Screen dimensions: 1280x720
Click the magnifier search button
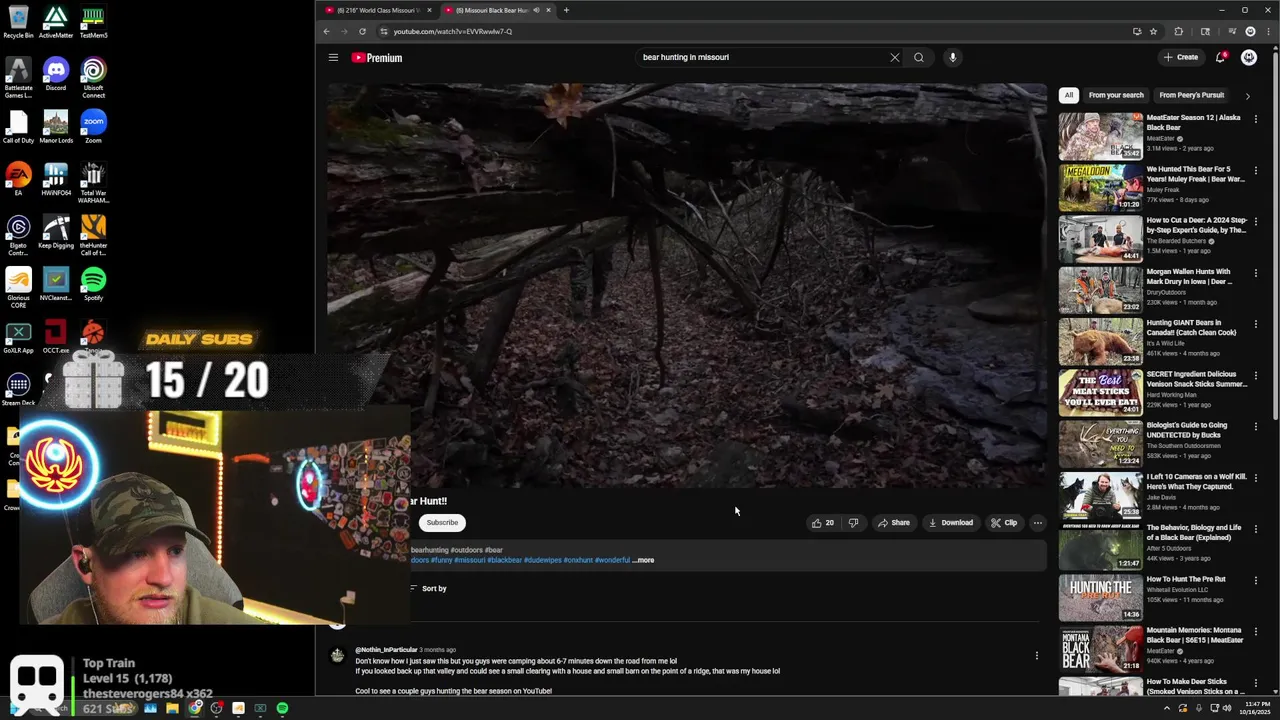(x=919, y=57)
